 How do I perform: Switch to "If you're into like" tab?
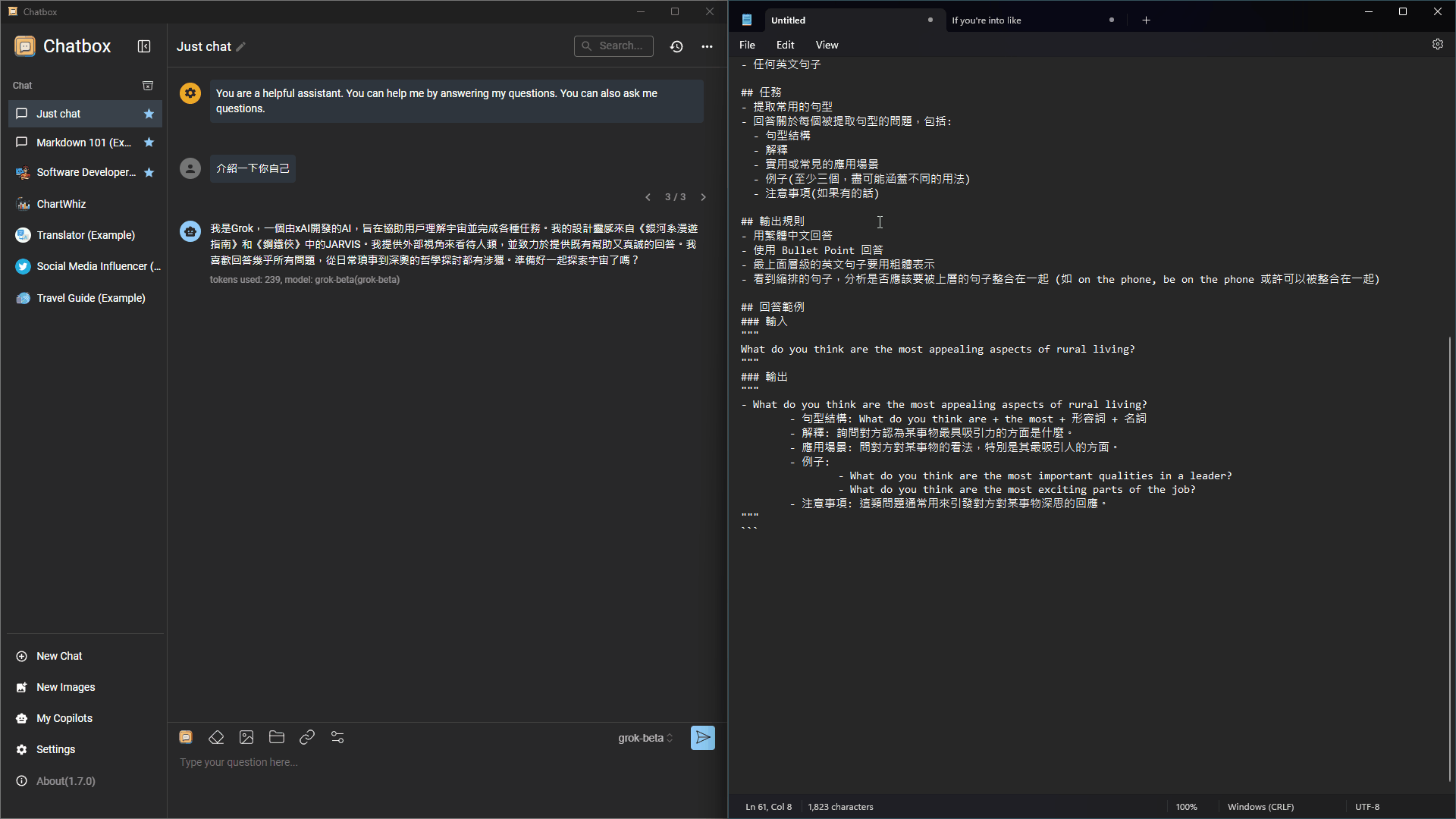(x=1016, y=20)
